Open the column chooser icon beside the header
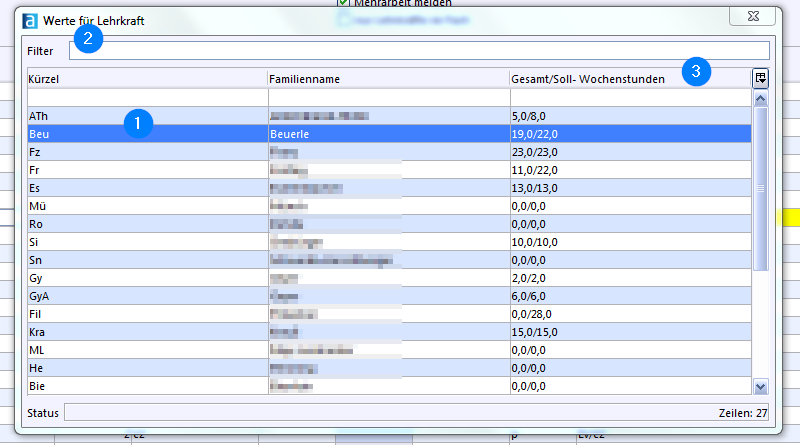Screen dimensions: 800x445 point(760,78)
